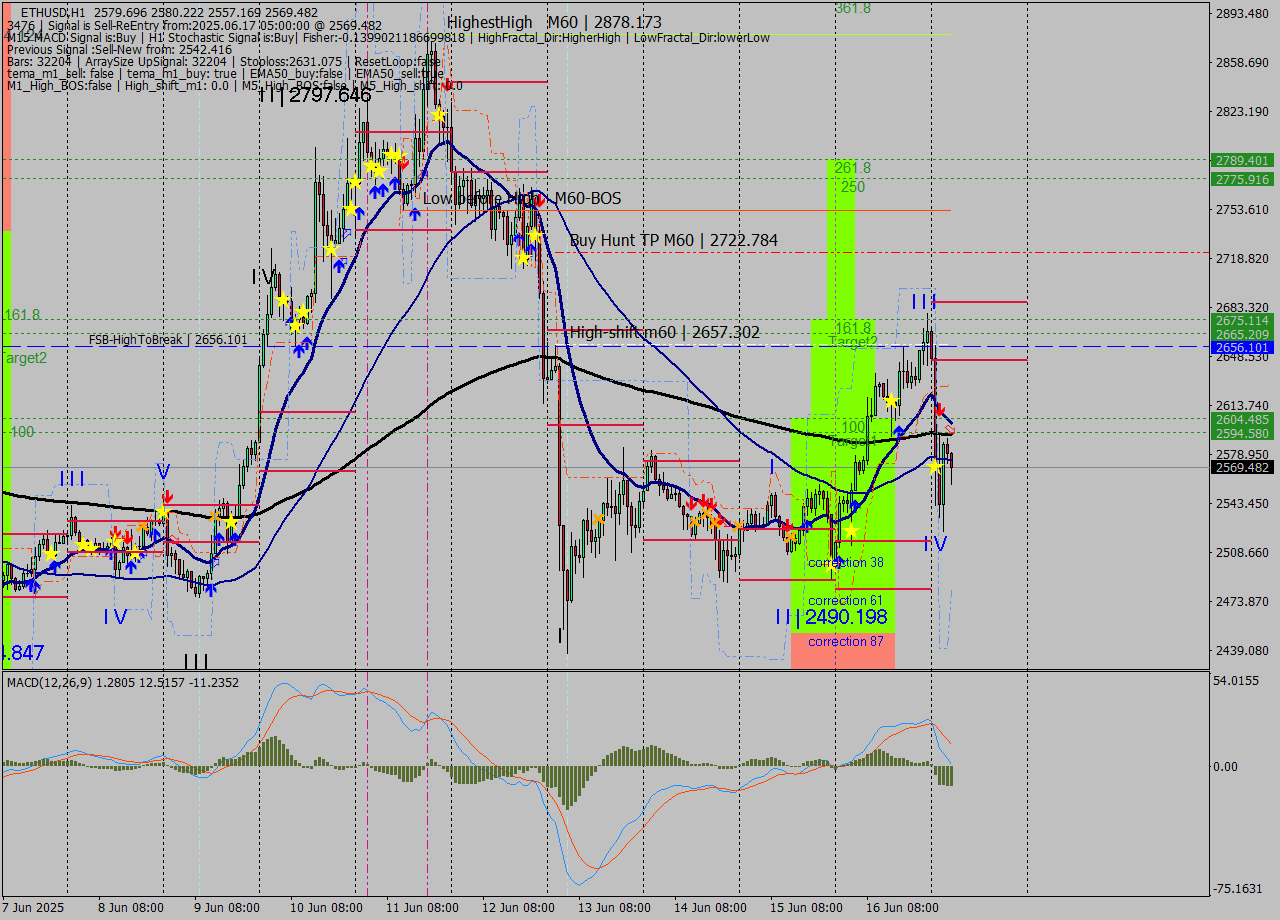This screenshot has height=920, width=1280.
Task: Click yellow star left of Buy Hunt TP label
Action: pyautogui.click(x=535, y=236)
